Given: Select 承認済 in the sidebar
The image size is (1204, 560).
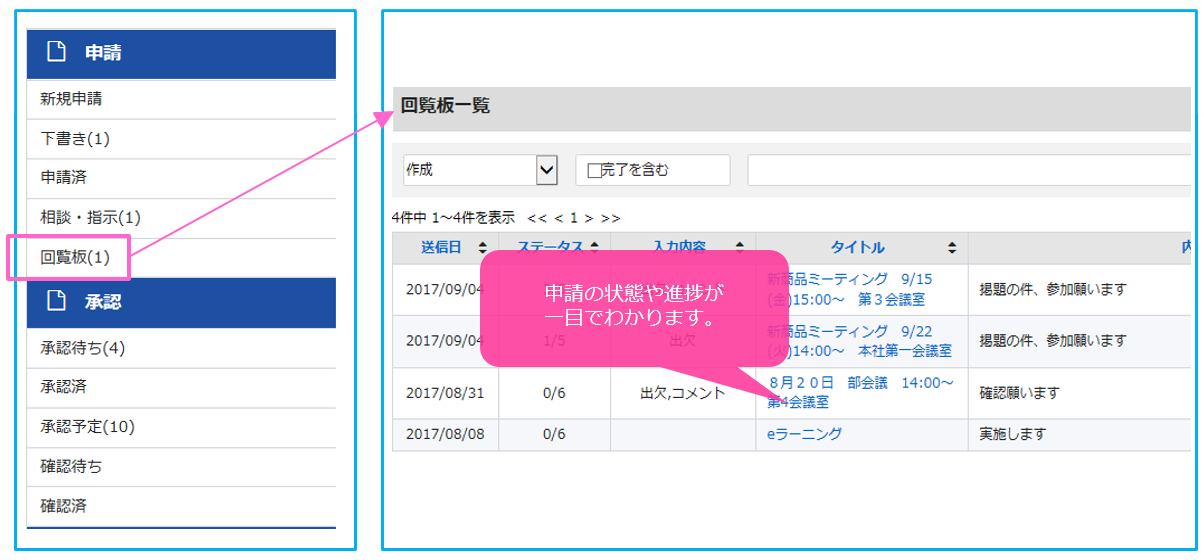Looking at the screenshot, I should 181,387.
